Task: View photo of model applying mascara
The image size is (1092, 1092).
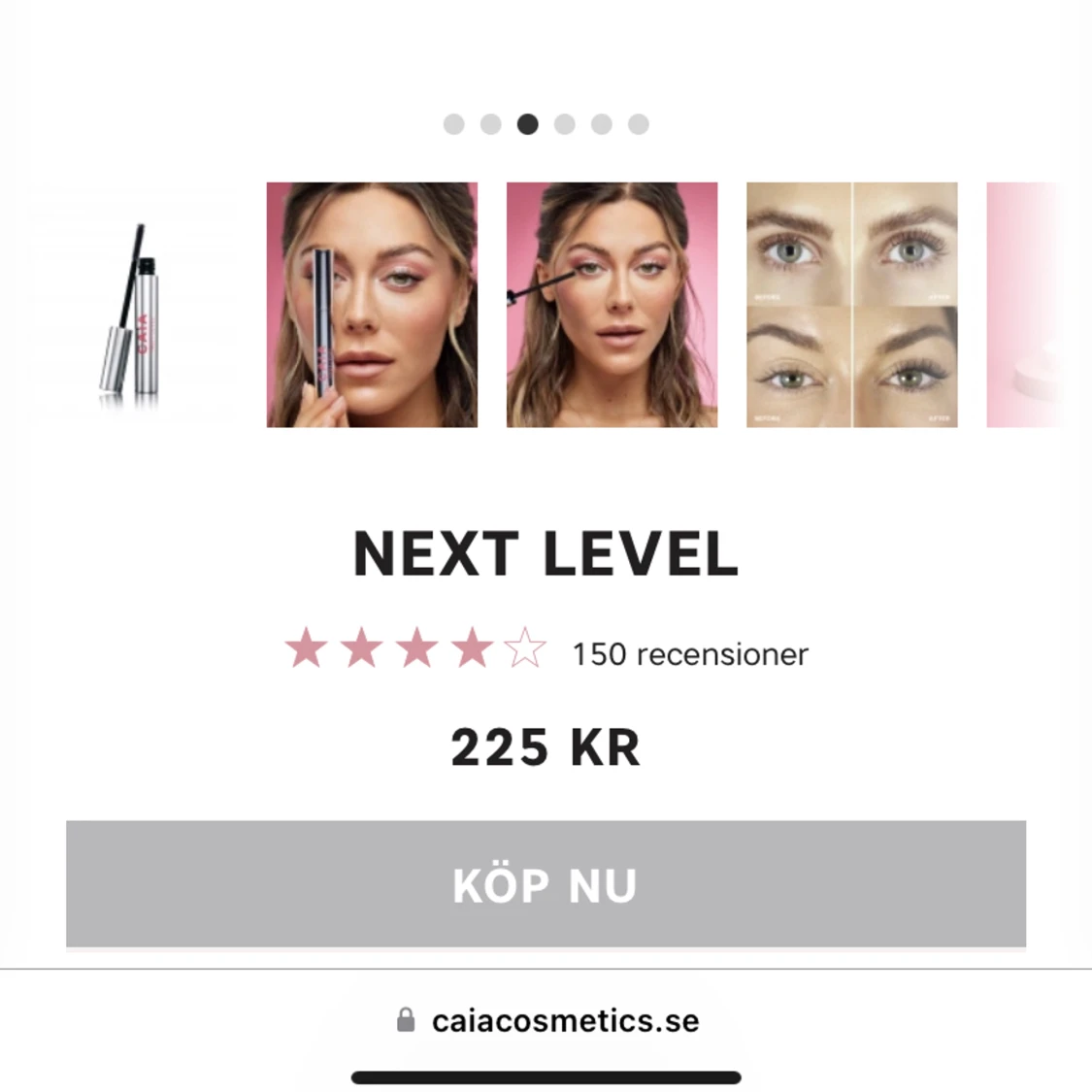Action: pos(612,305)
